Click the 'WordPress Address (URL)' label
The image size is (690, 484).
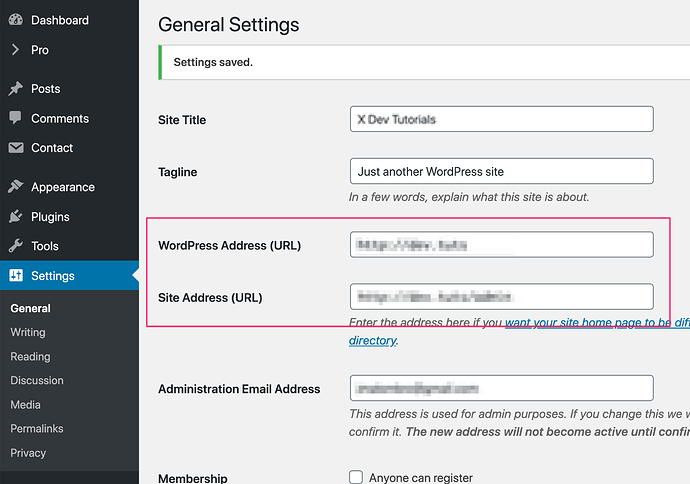[229, 246]
